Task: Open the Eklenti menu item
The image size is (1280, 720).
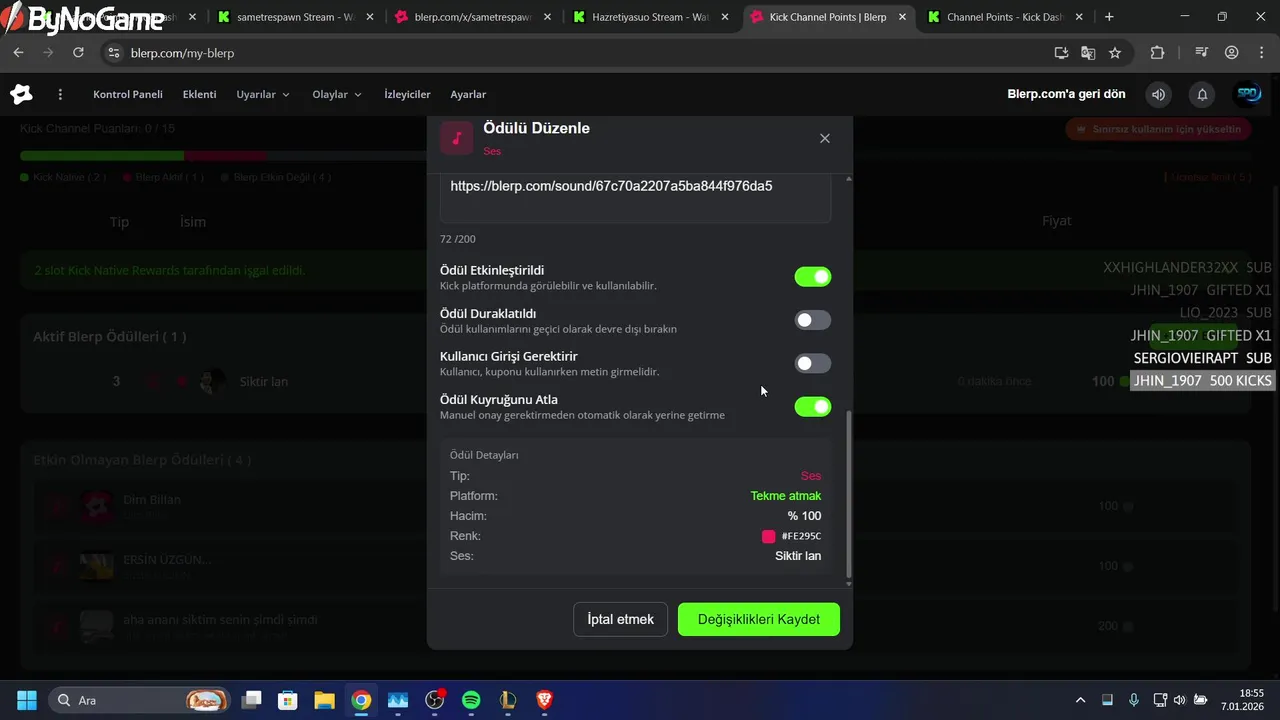Action: 199,94
